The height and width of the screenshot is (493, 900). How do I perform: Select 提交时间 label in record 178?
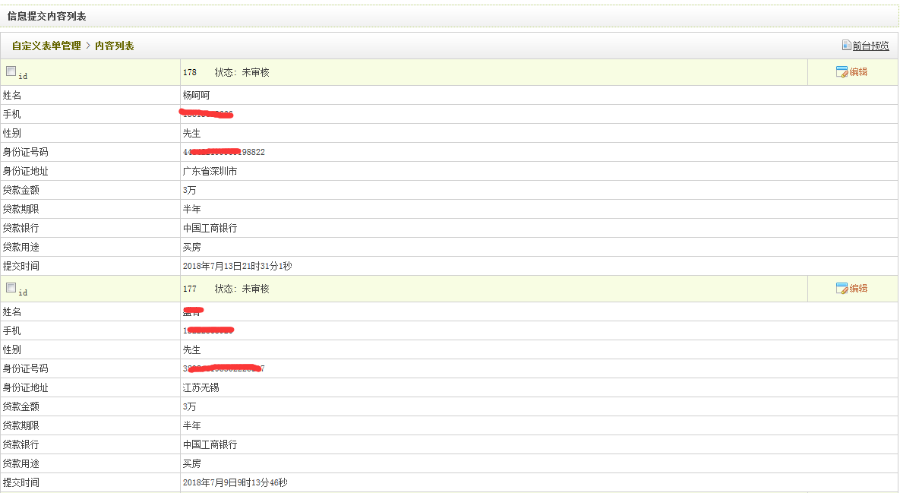(21, 266)
